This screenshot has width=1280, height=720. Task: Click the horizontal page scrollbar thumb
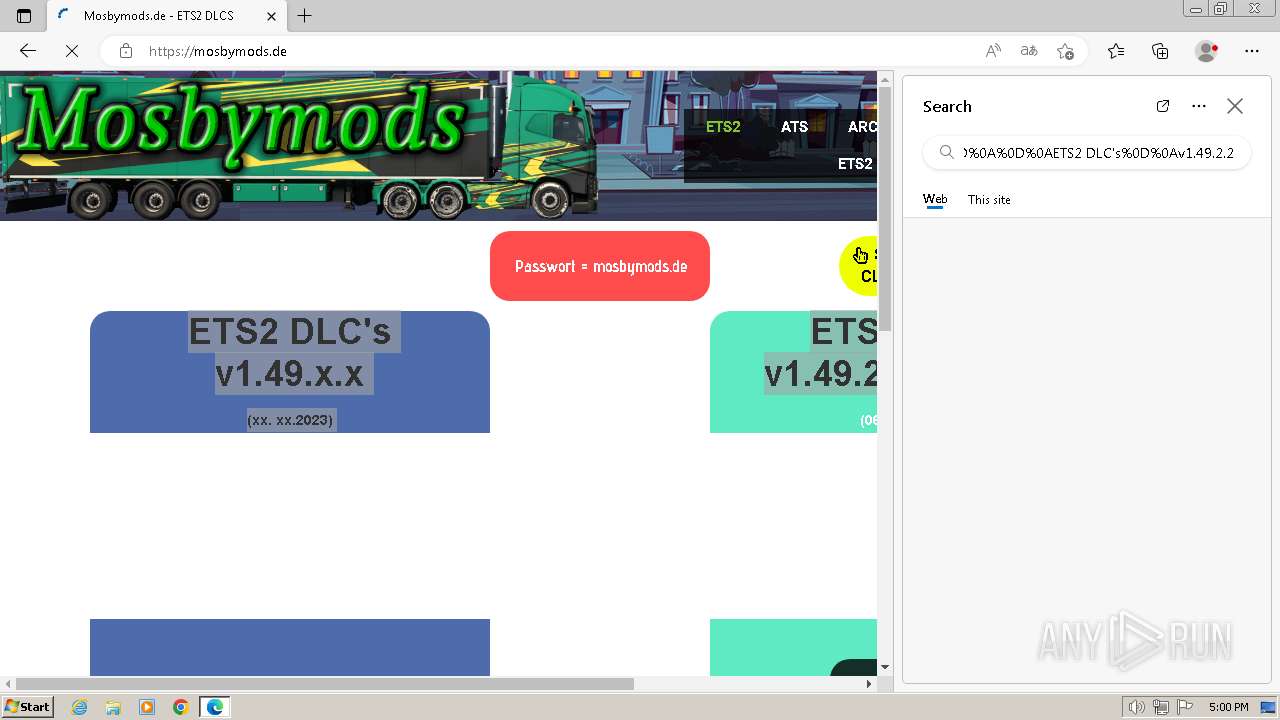click(325, 684)
